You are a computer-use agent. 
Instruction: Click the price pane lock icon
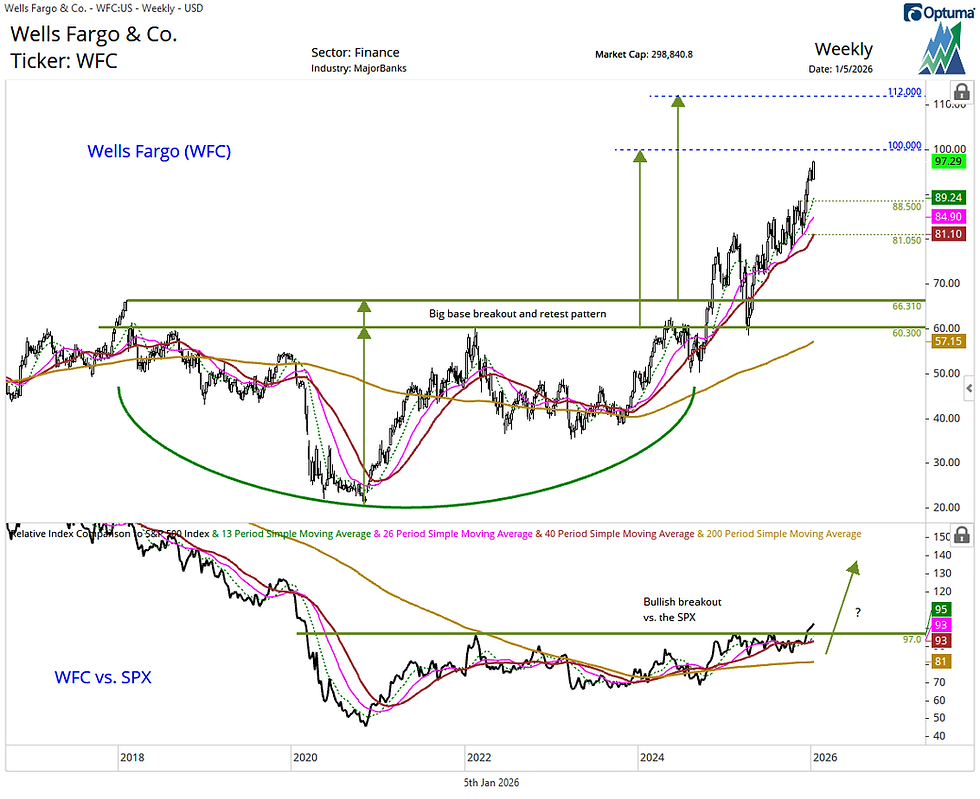(961, 93)
